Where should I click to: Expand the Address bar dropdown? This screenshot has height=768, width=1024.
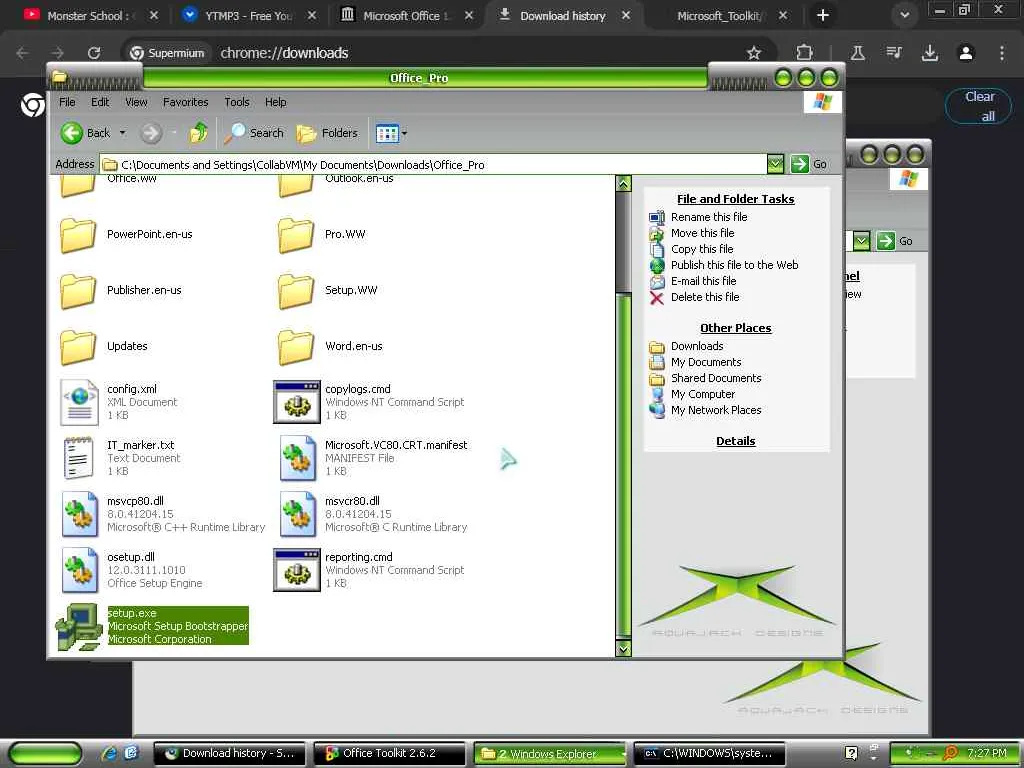(775, 164)
